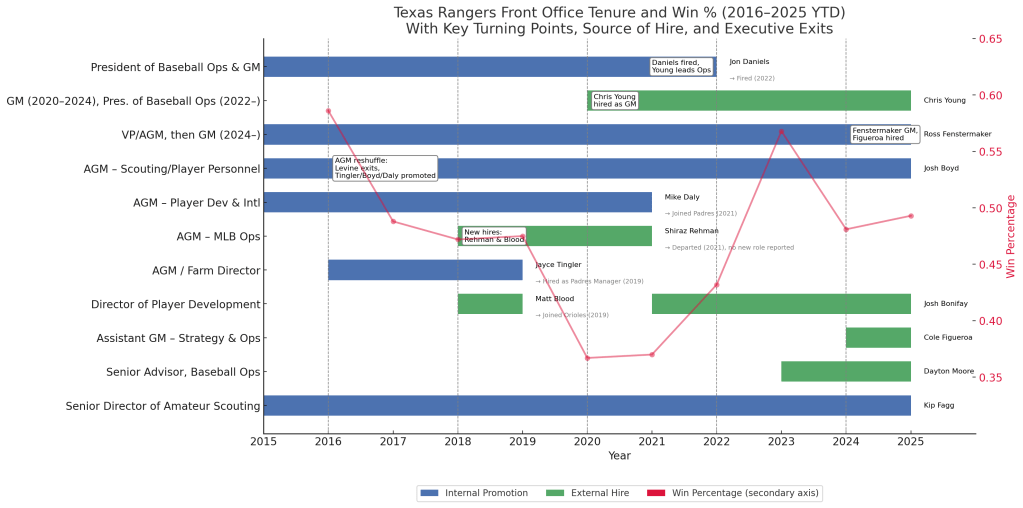Click the 2020 win percentage low point
The image size is (1023, 508).
coord(587,358)
